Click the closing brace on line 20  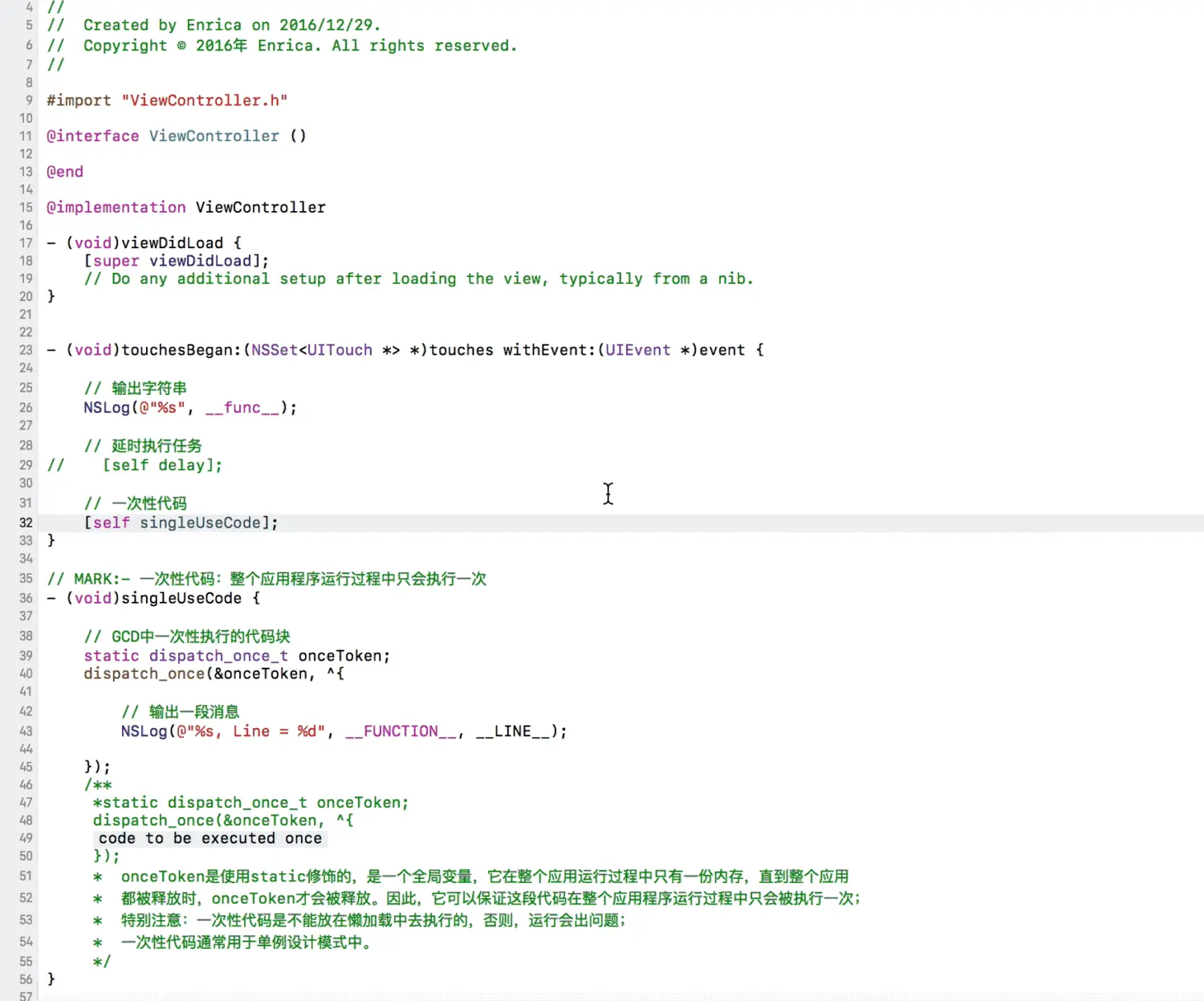click(51, 296)
